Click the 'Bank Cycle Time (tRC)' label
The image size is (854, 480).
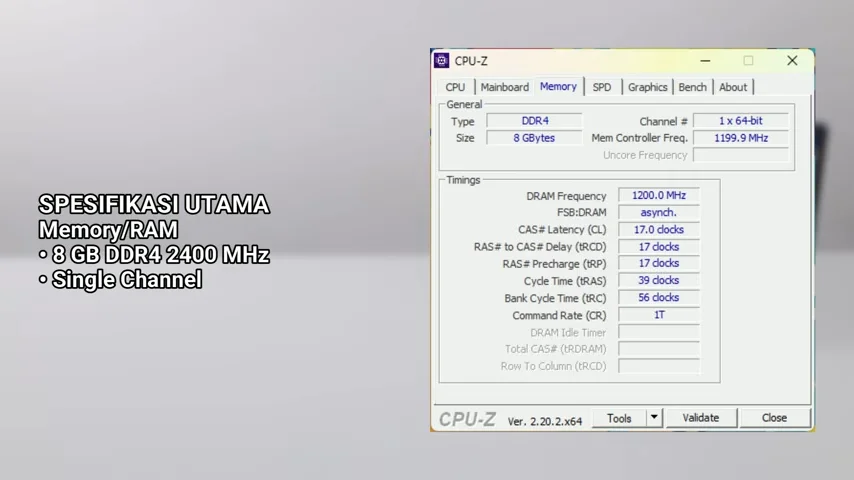click(555, 299)
